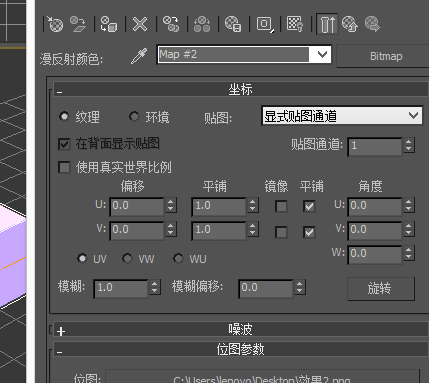Click the W 角度 value field
Screen dimensions: 429x383
(375, 254)
